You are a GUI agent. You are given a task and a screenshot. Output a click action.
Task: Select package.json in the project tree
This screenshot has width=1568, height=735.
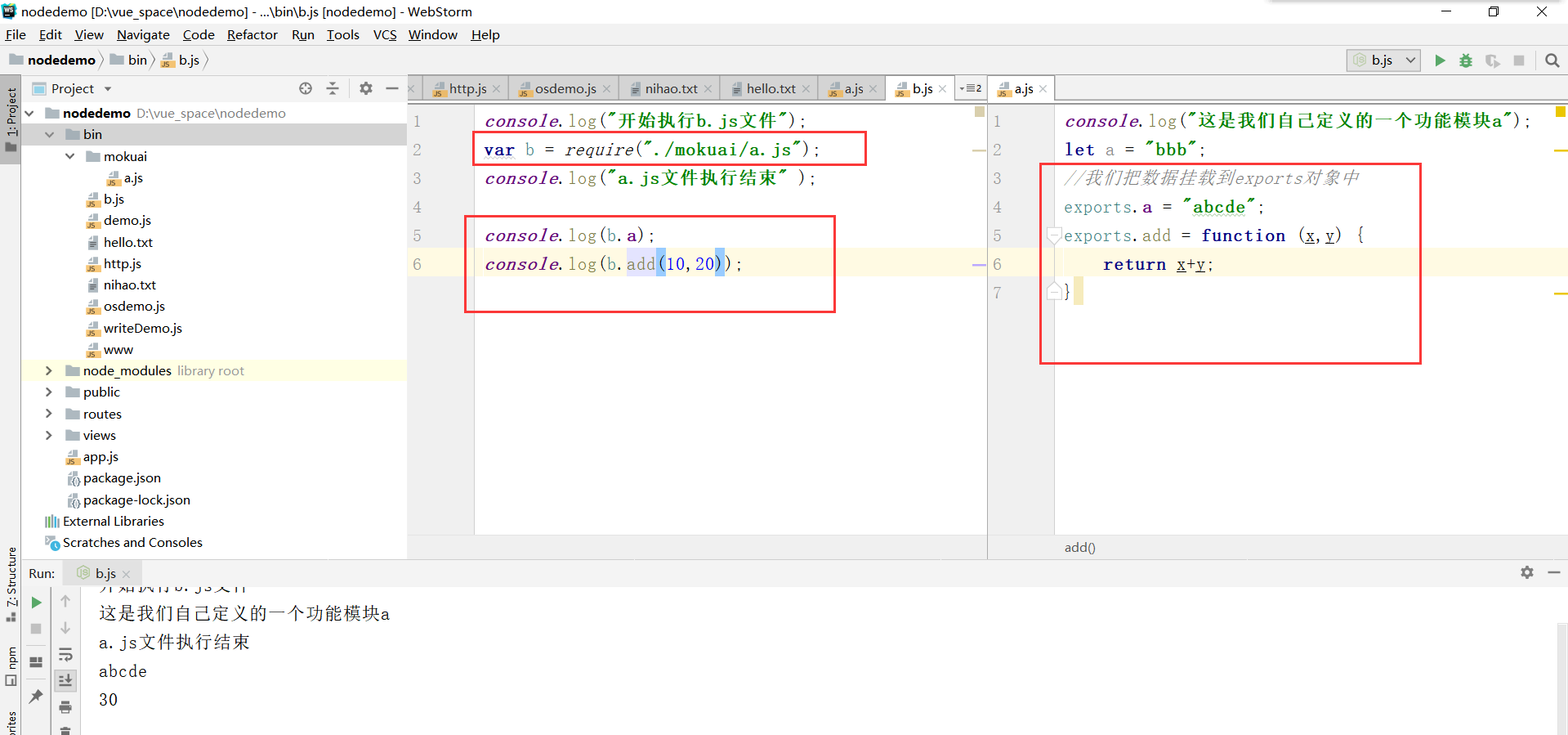coord(122,478)
